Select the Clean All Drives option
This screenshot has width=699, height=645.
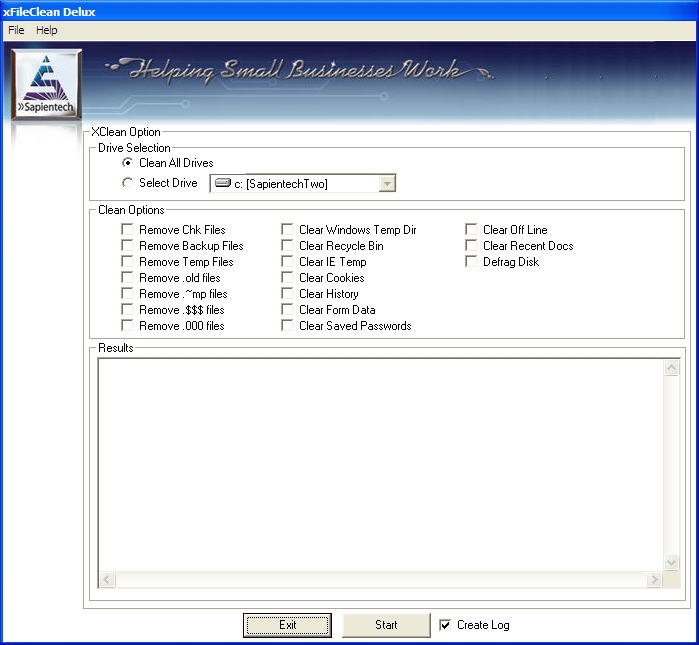(127, 163)
